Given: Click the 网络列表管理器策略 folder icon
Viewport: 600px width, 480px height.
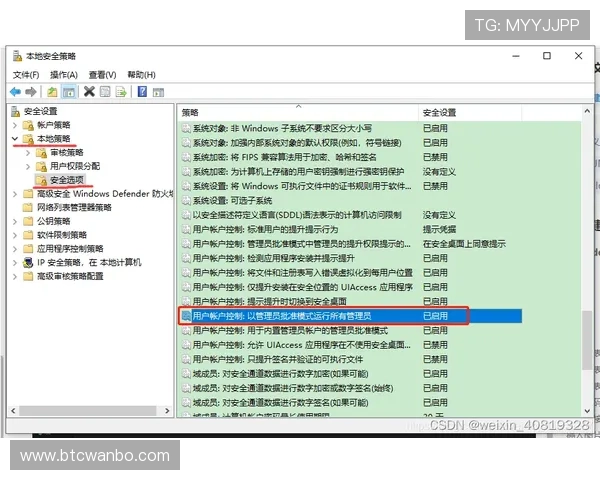Looking at the screenshot, I should (28, 207).
